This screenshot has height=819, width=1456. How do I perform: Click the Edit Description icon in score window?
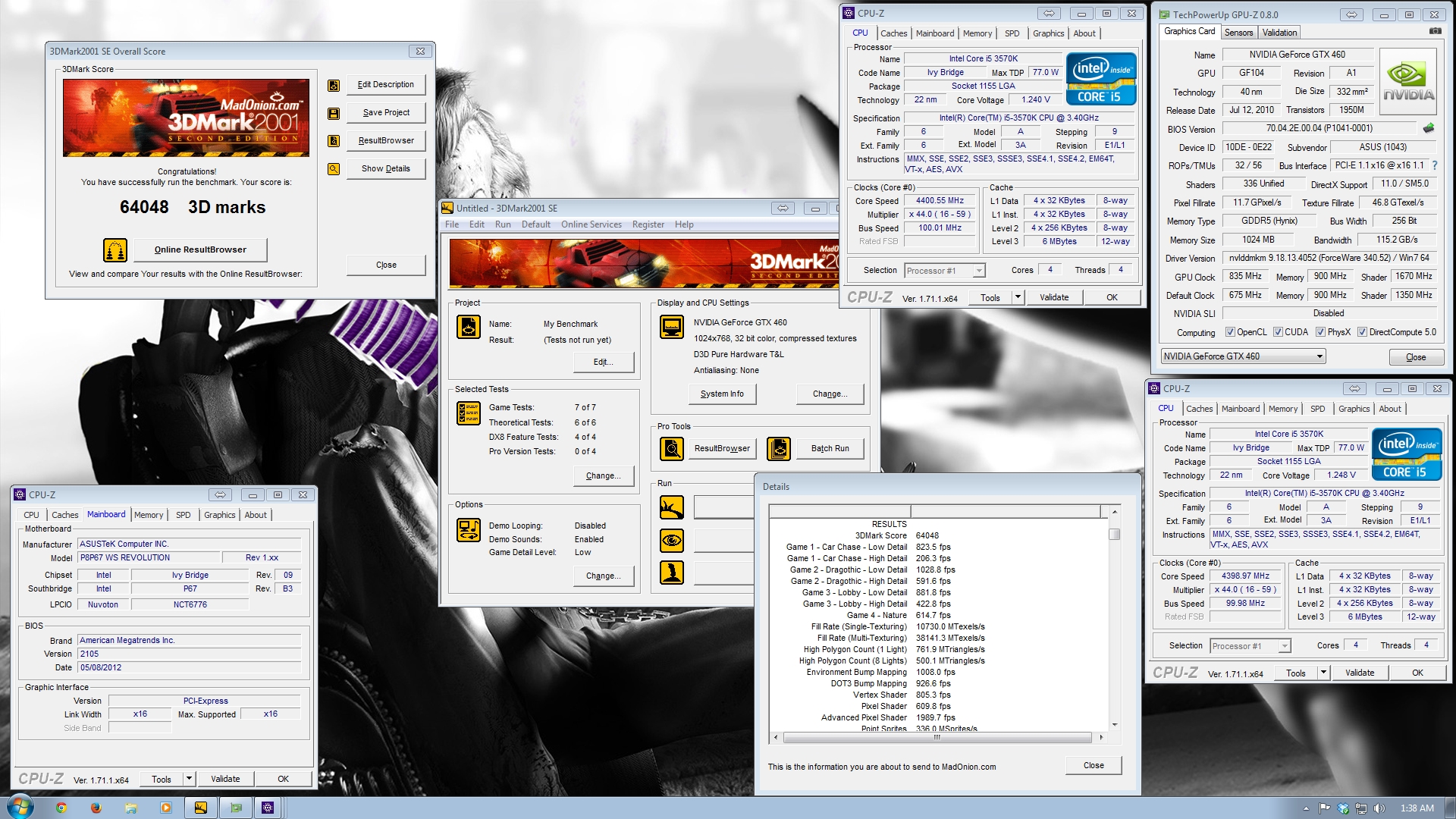pos(334,86)
